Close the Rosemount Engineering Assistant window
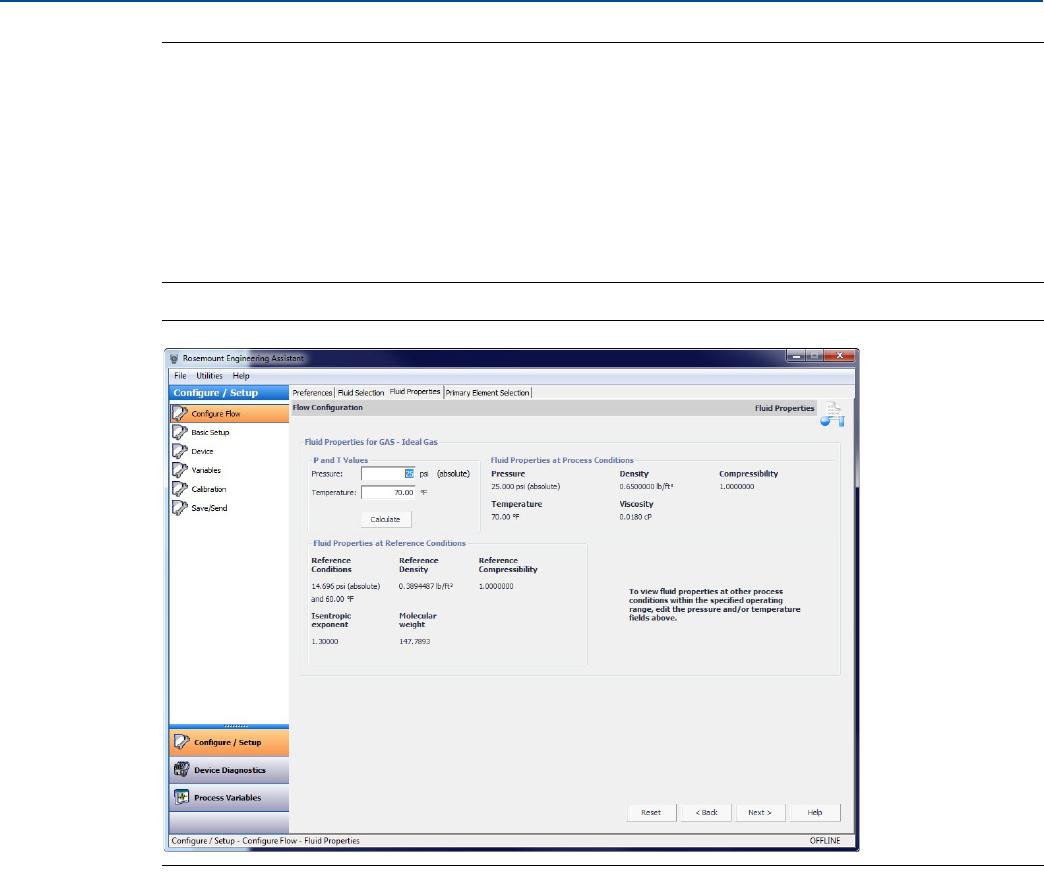The height and width of the screenshot is (873, 1044). (x=840, y=356)
